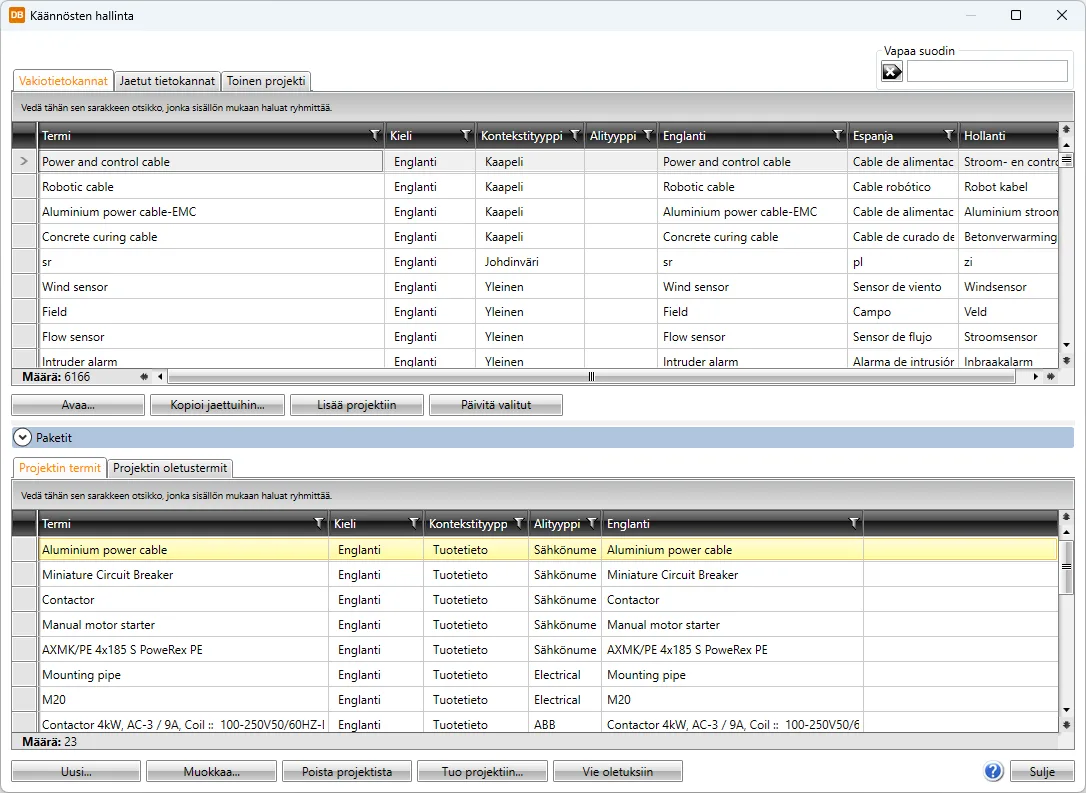
Task: Click into the Vapaa suodin text field
Action: 986,71
